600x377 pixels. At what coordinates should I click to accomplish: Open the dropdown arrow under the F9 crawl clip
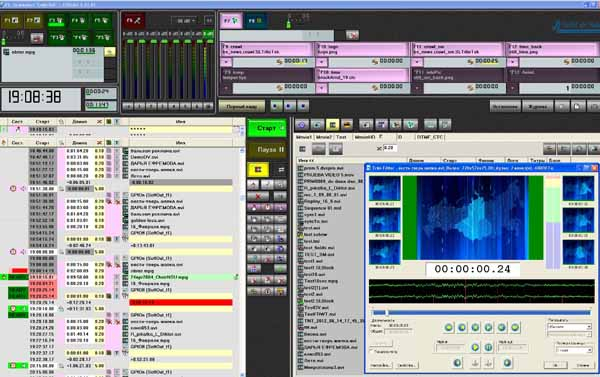226,62
